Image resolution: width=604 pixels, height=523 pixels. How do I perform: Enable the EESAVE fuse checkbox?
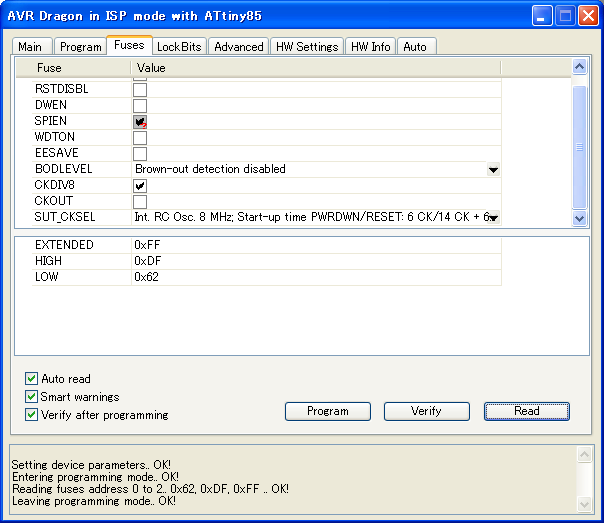140,154
